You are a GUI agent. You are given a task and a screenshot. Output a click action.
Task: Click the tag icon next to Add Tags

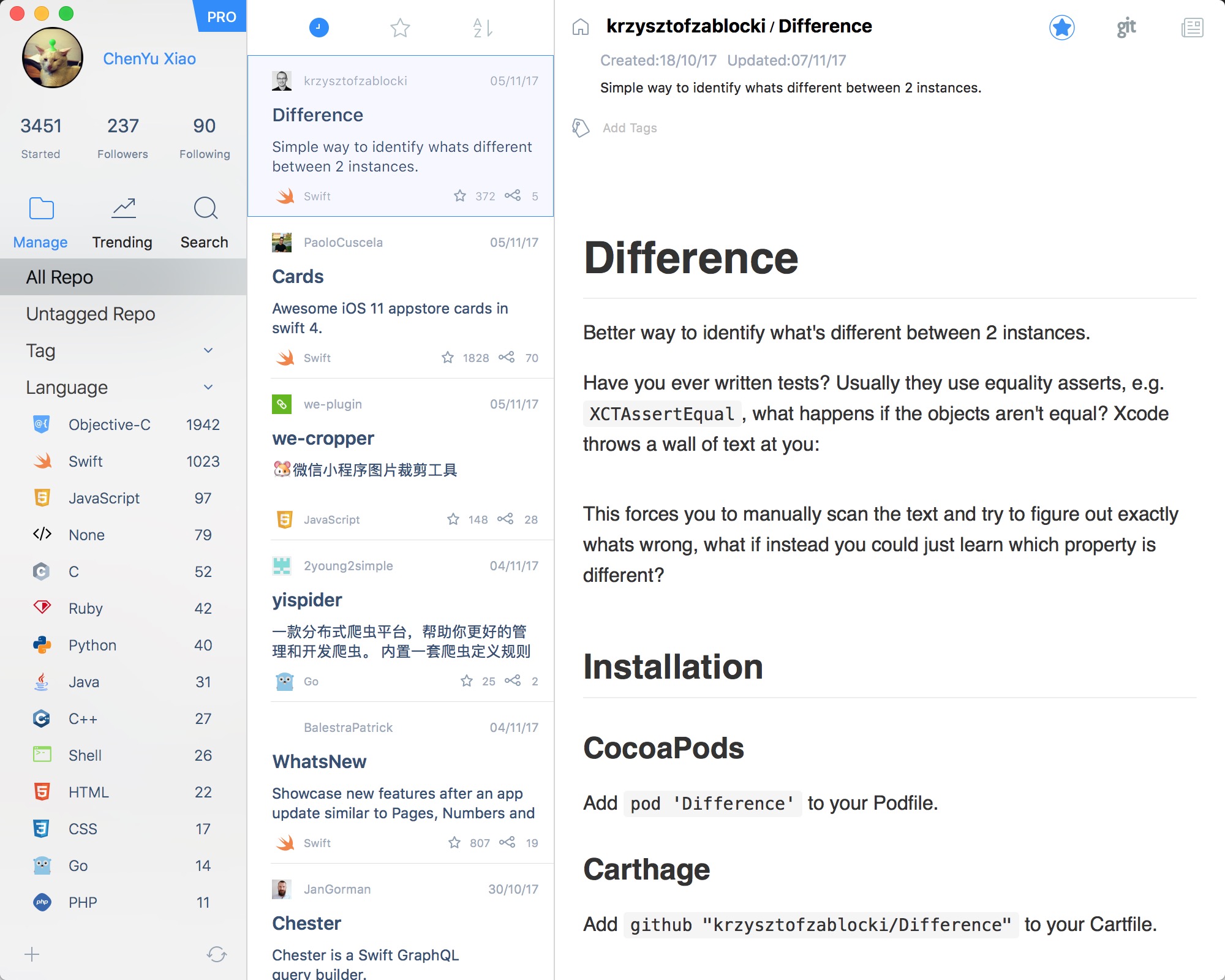click(x=580, y=127)
